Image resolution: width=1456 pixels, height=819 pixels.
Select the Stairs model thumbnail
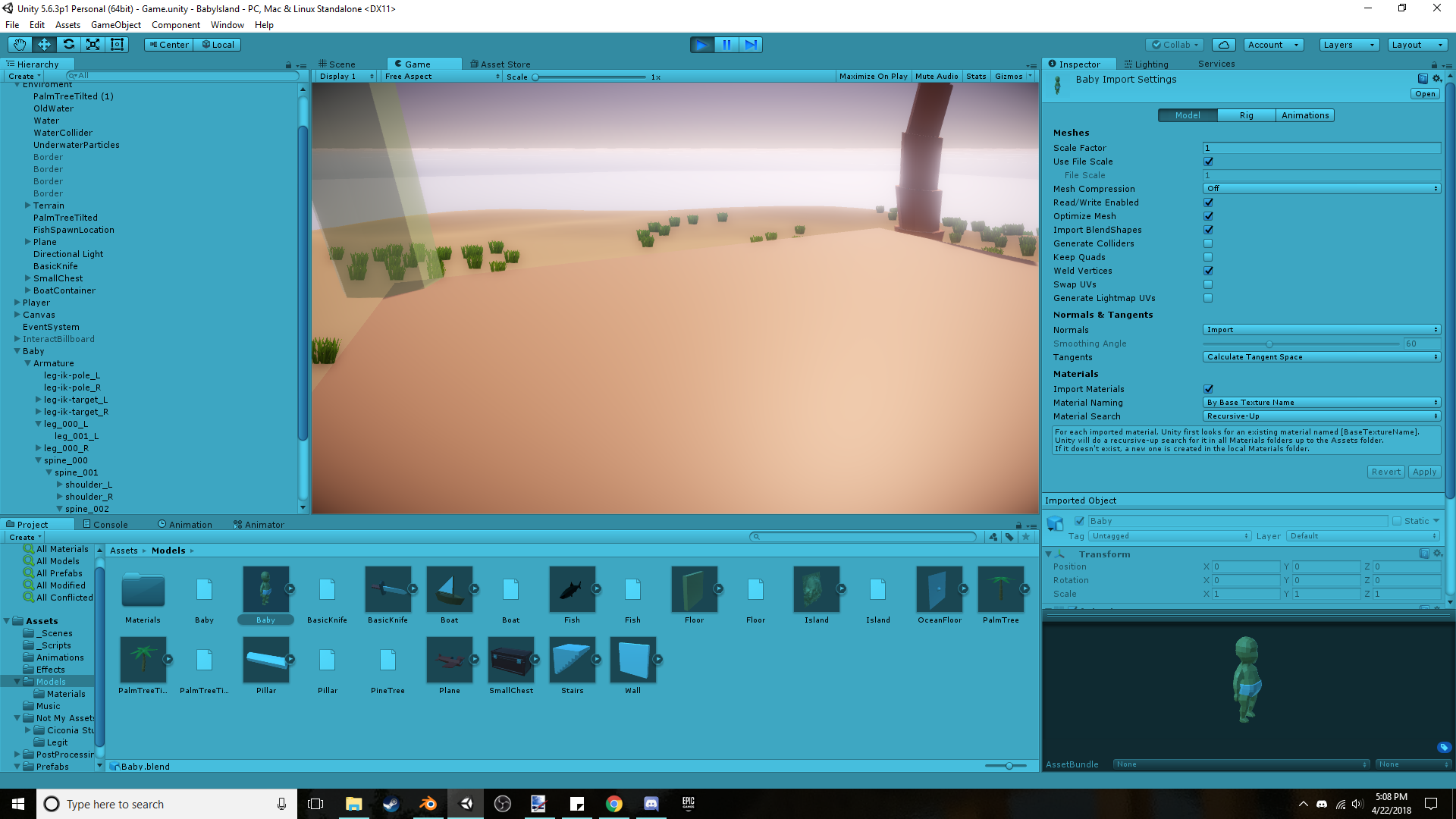coord(573,659)
